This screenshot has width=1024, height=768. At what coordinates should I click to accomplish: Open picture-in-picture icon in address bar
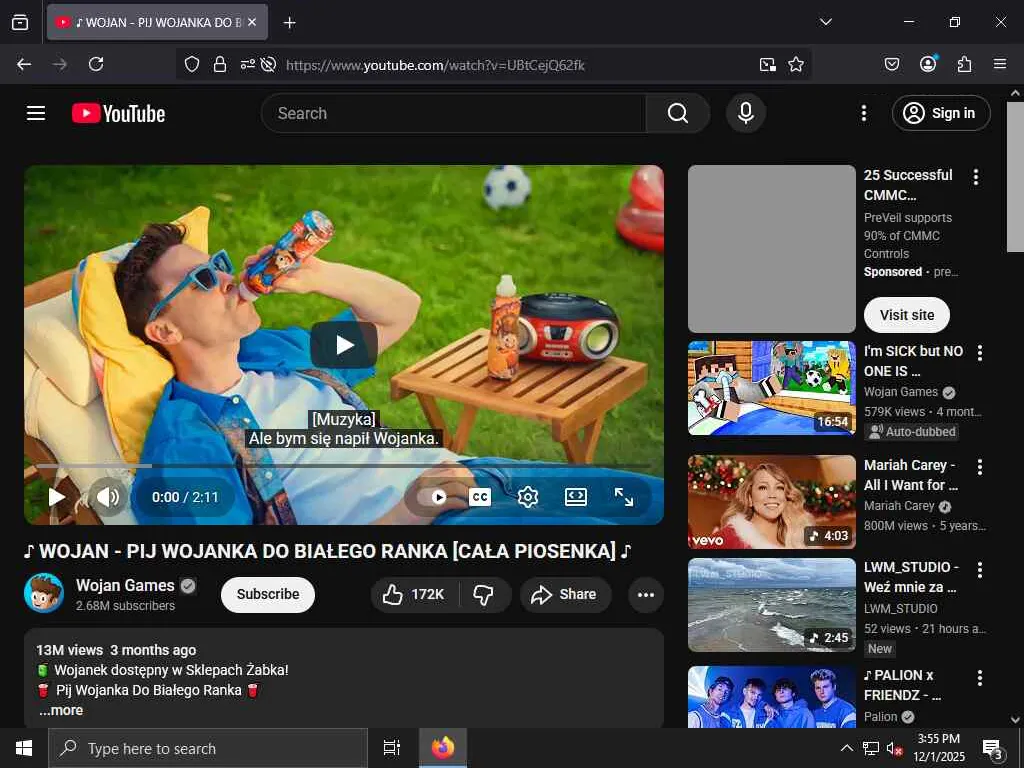pyautogui.click(x=767, y=64)
